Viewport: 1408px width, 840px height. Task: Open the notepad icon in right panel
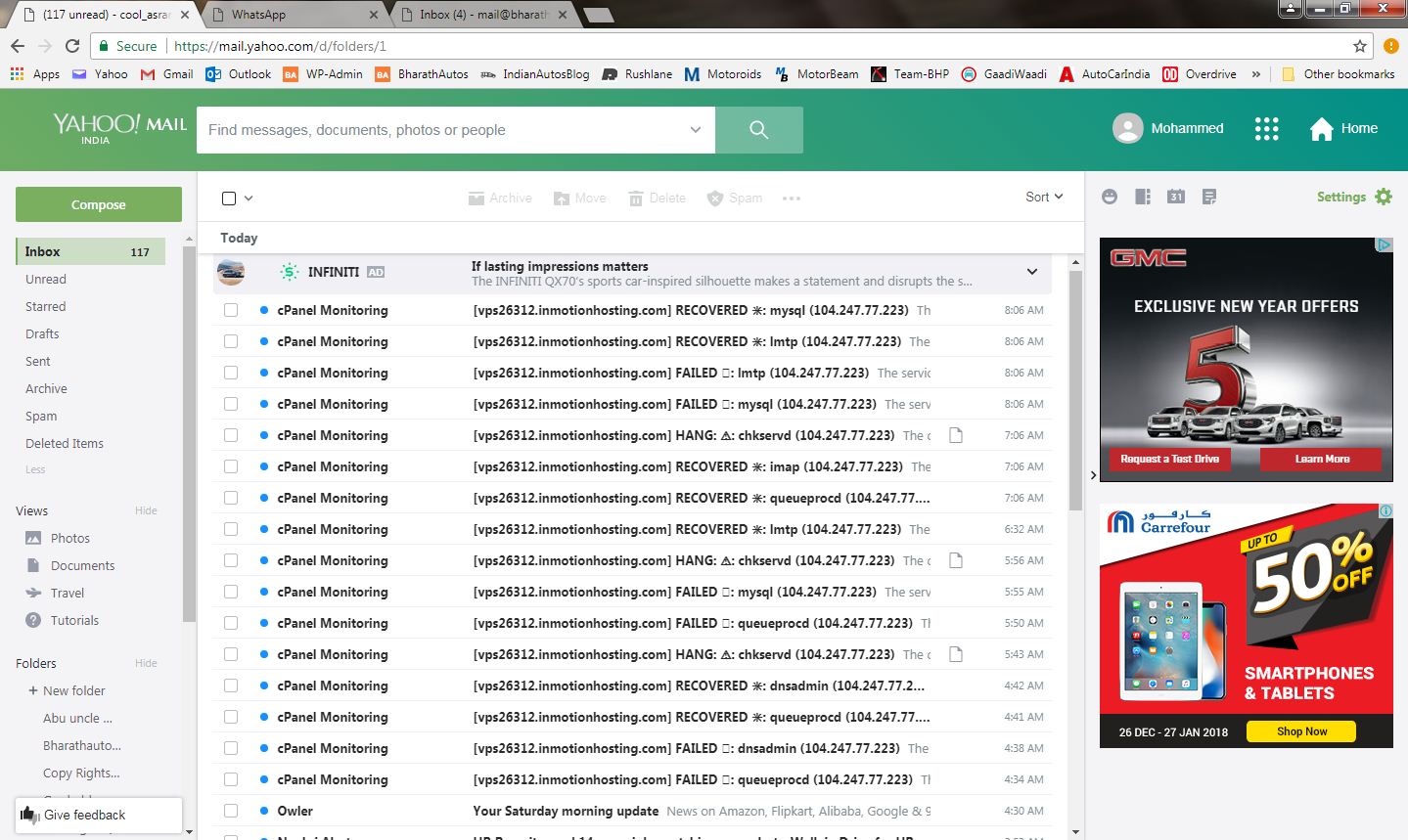(x=1209, y=197)
